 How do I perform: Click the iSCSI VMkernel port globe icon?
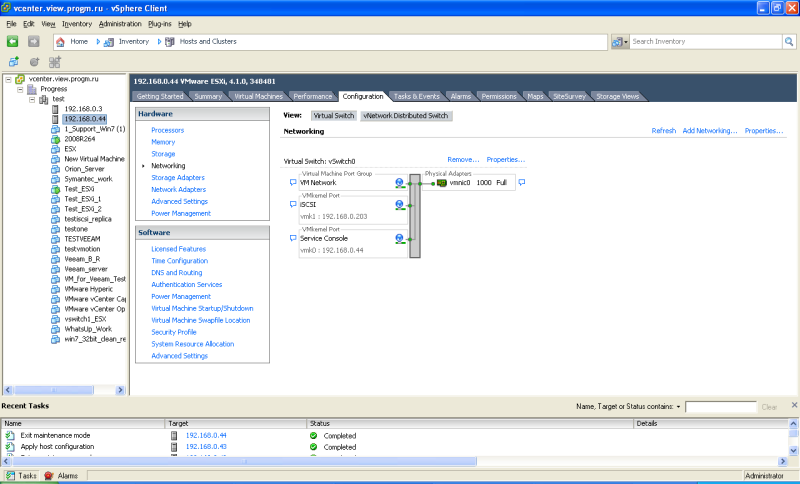point(399,205)
